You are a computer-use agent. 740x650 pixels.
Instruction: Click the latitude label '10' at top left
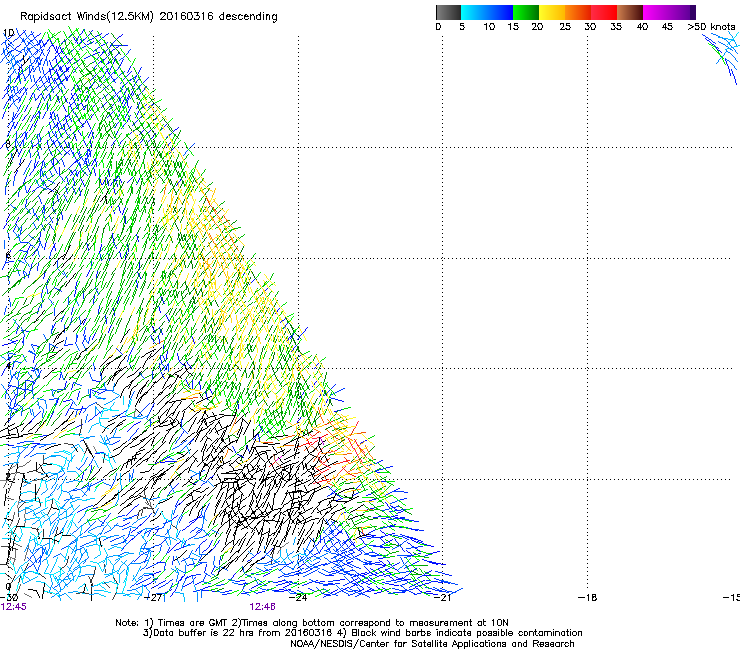point(8,33)
